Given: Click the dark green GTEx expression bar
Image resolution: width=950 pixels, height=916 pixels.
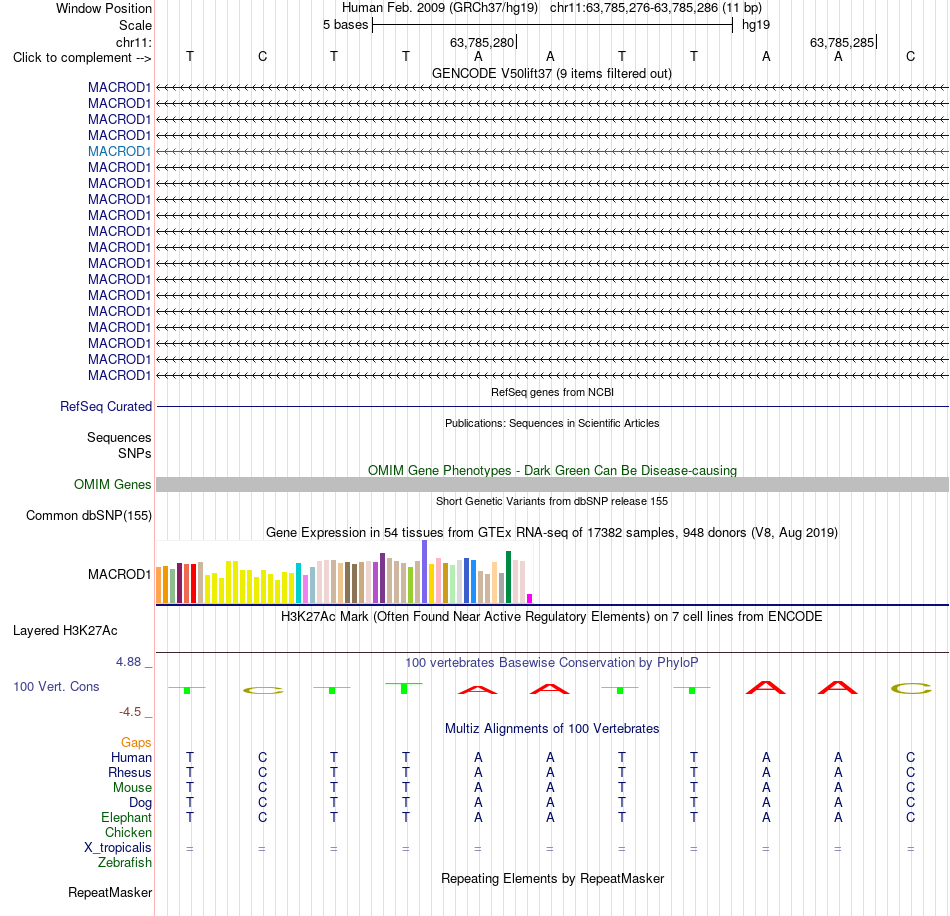Looking at the screenshot, I should (x=508, y=577).
